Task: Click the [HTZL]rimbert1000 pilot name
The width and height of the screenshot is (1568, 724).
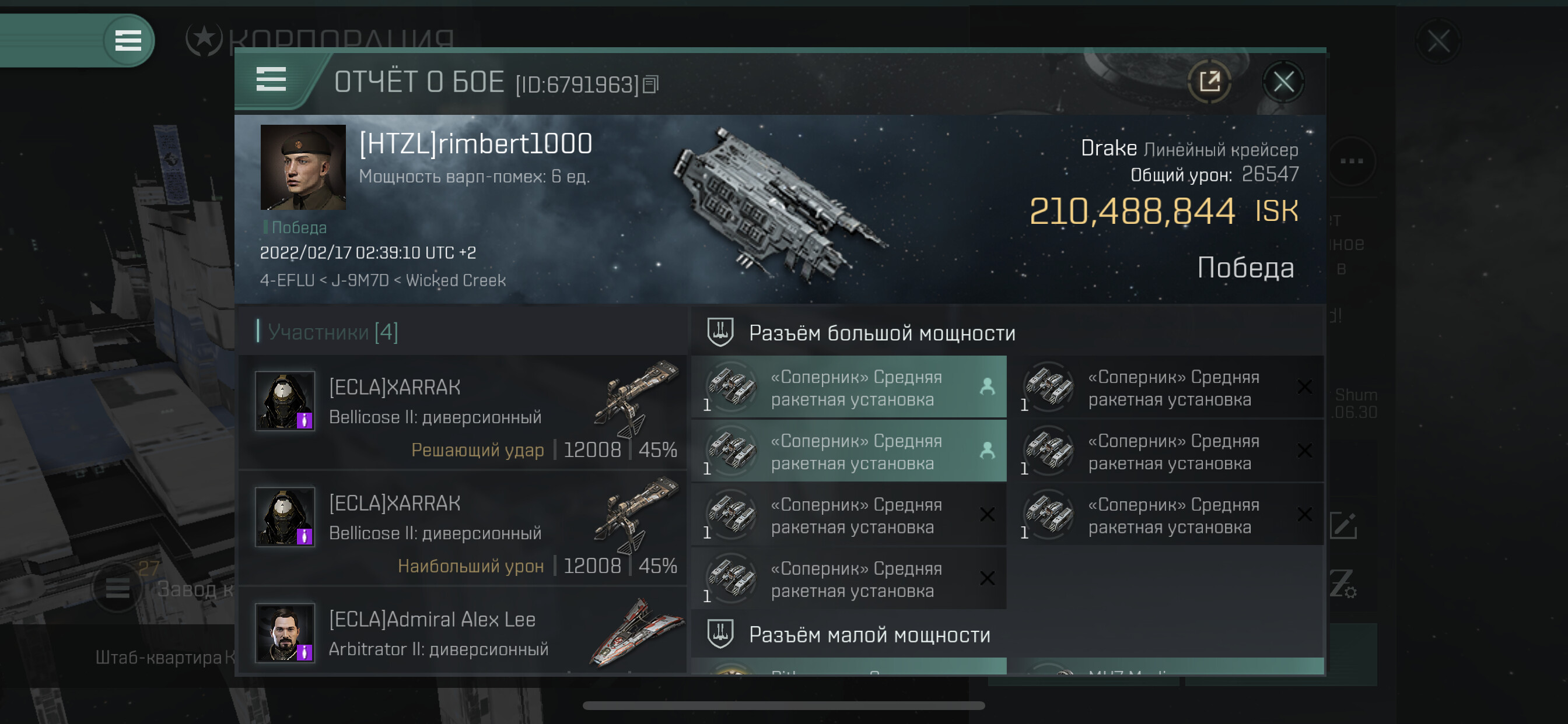Action: coord(475,144)
